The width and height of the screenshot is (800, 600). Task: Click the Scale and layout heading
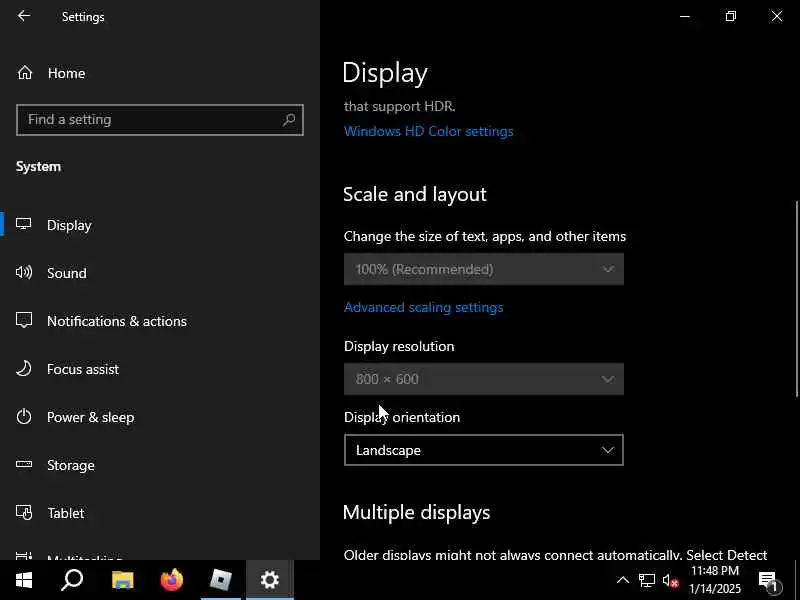pos(415,194)
